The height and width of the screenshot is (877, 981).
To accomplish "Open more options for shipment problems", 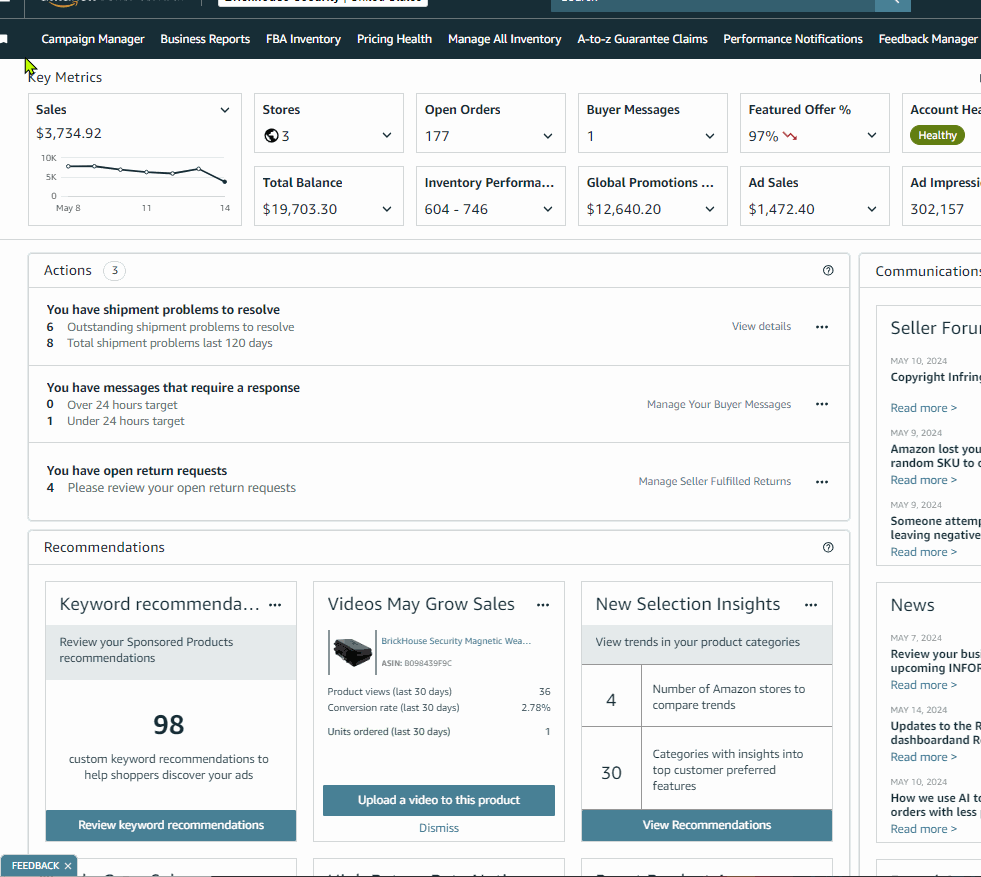I will (821, 327).
